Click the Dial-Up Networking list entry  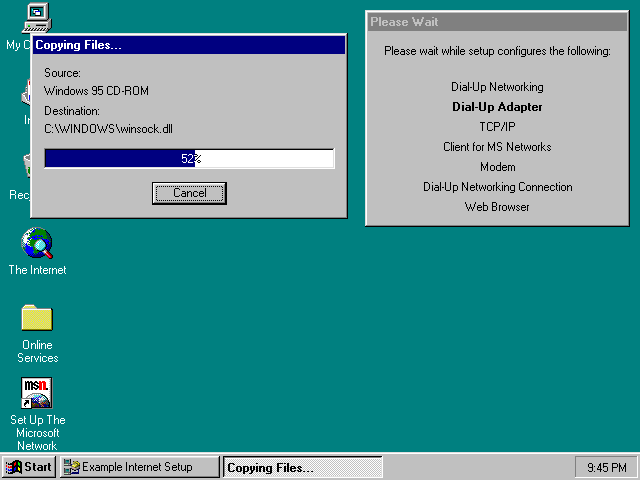click(x=497, y=87)
